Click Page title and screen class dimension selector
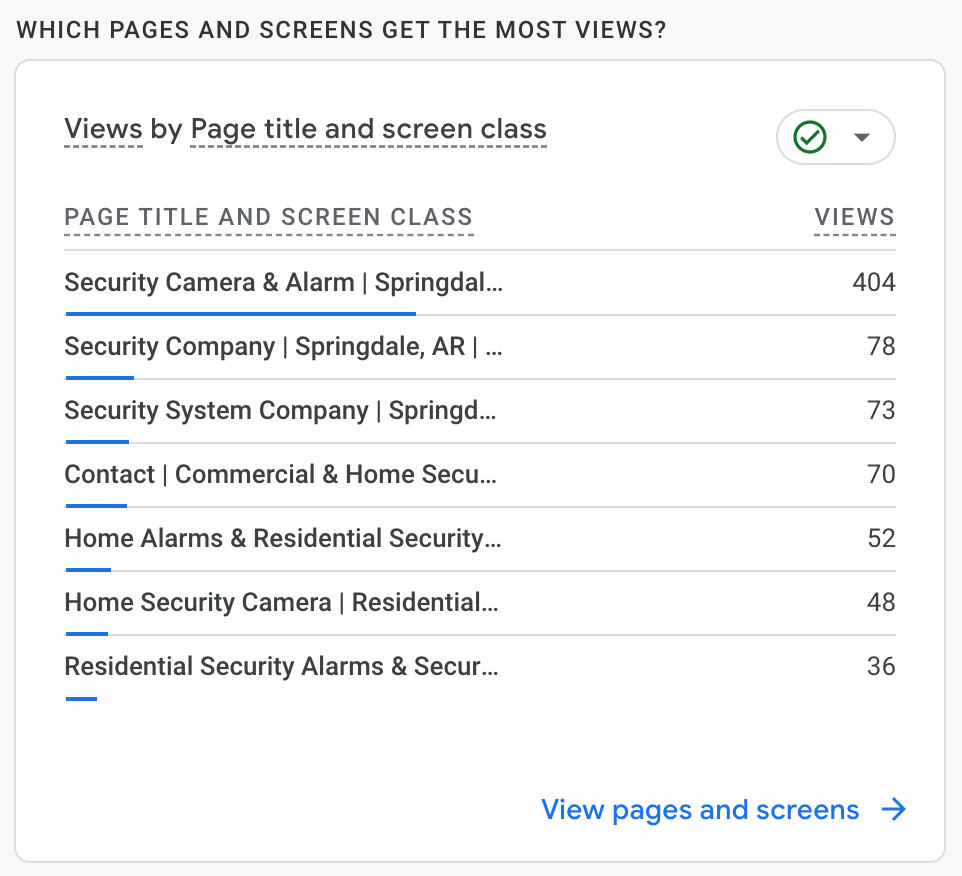 [x=368, y=129]
